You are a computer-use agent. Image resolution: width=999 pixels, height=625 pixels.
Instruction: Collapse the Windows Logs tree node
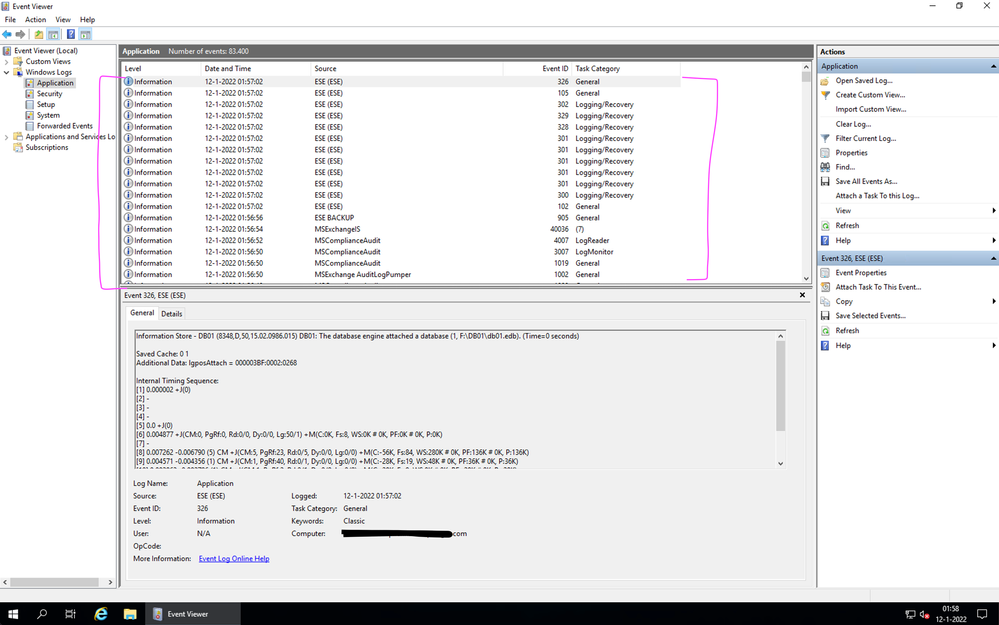tap(6, 73)
